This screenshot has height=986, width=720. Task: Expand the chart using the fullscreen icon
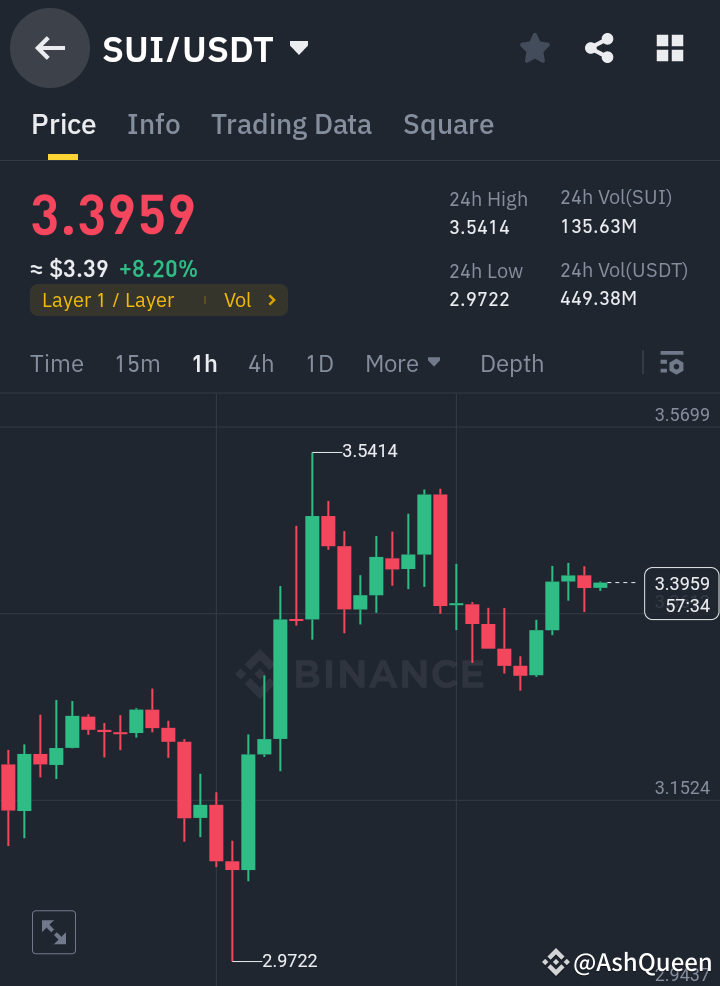click(x=53, y=932)
